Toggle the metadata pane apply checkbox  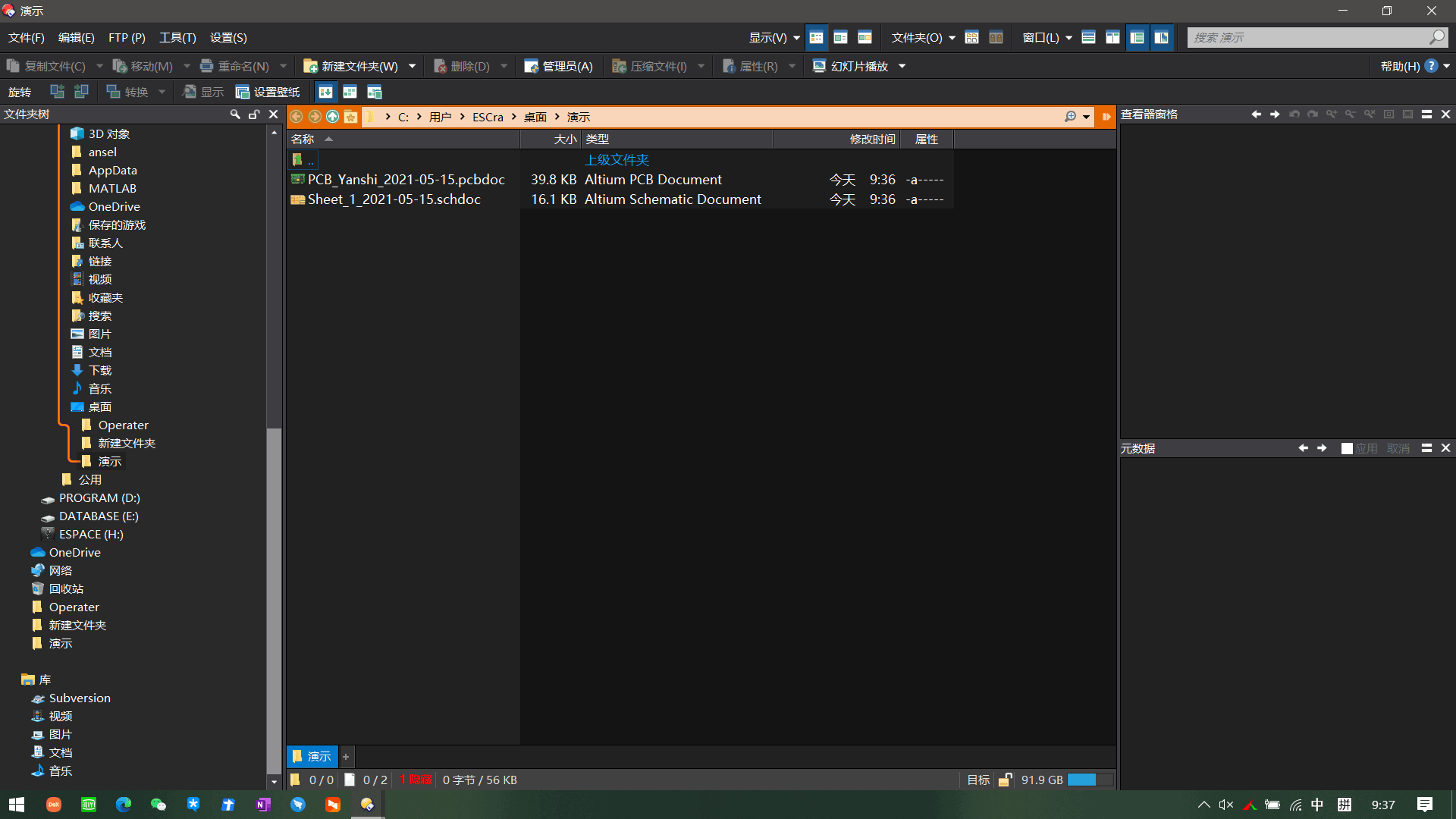(1347, 449)
